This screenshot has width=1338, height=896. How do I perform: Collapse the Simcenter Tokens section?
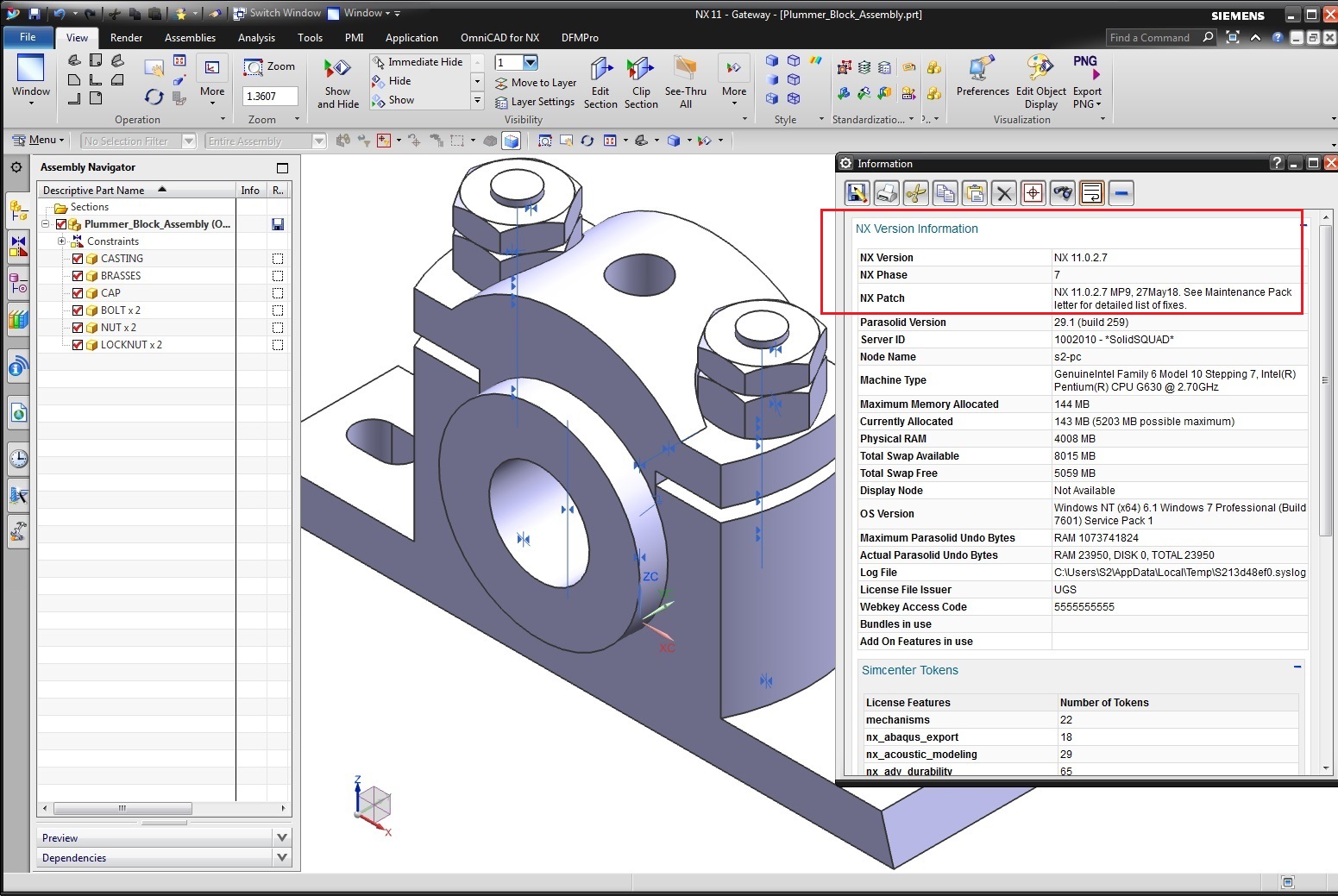pyautogui.click(x=1297, y=667)
